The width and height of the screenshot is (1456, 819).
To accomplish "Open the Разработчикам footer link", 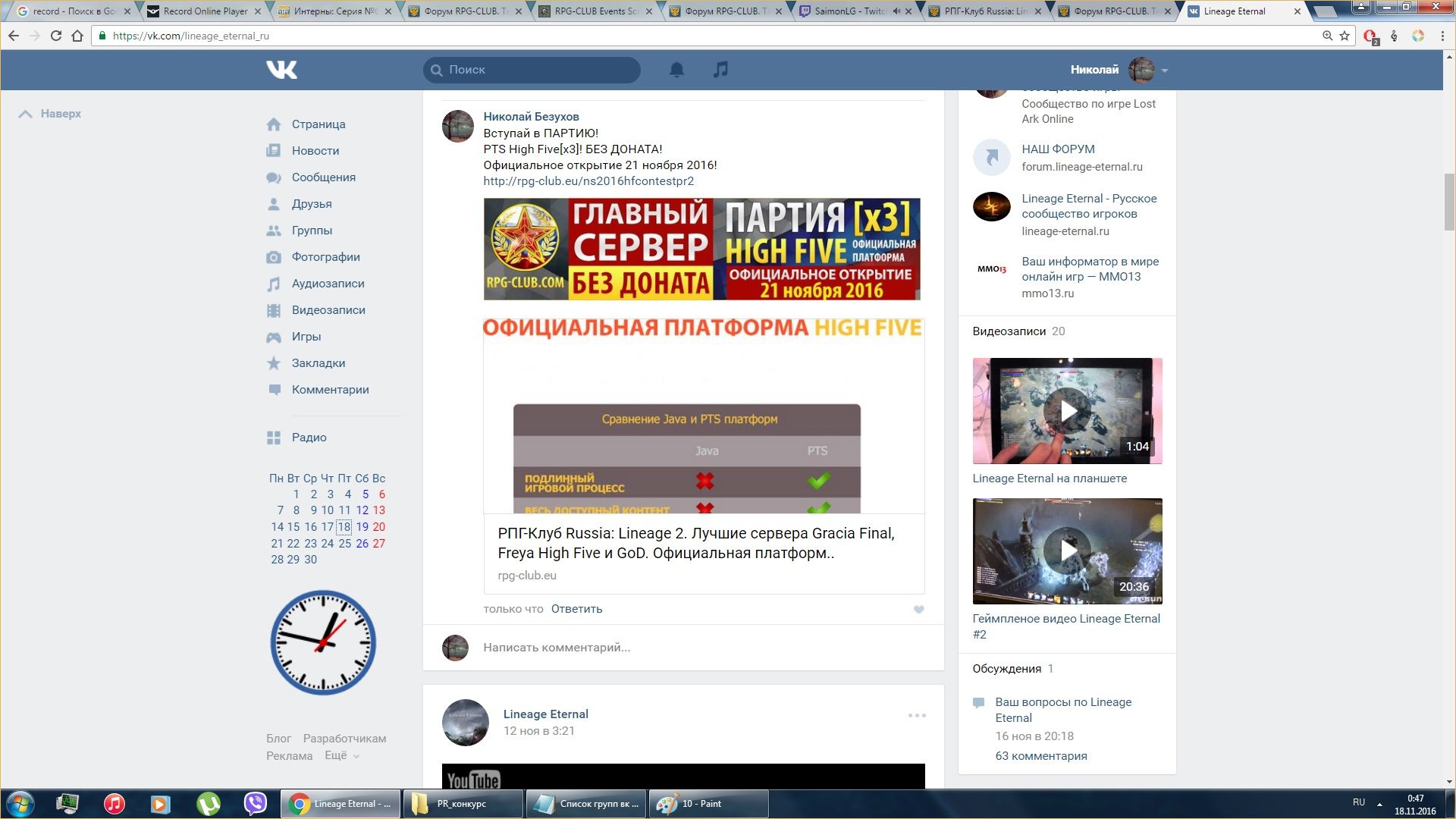I will coord(344,739).
